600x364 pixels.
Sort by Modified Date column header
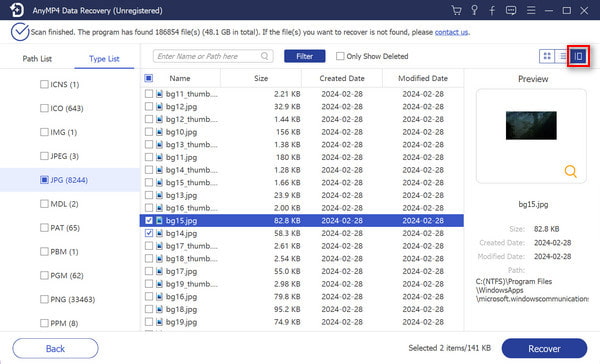(x=423, y=78)
